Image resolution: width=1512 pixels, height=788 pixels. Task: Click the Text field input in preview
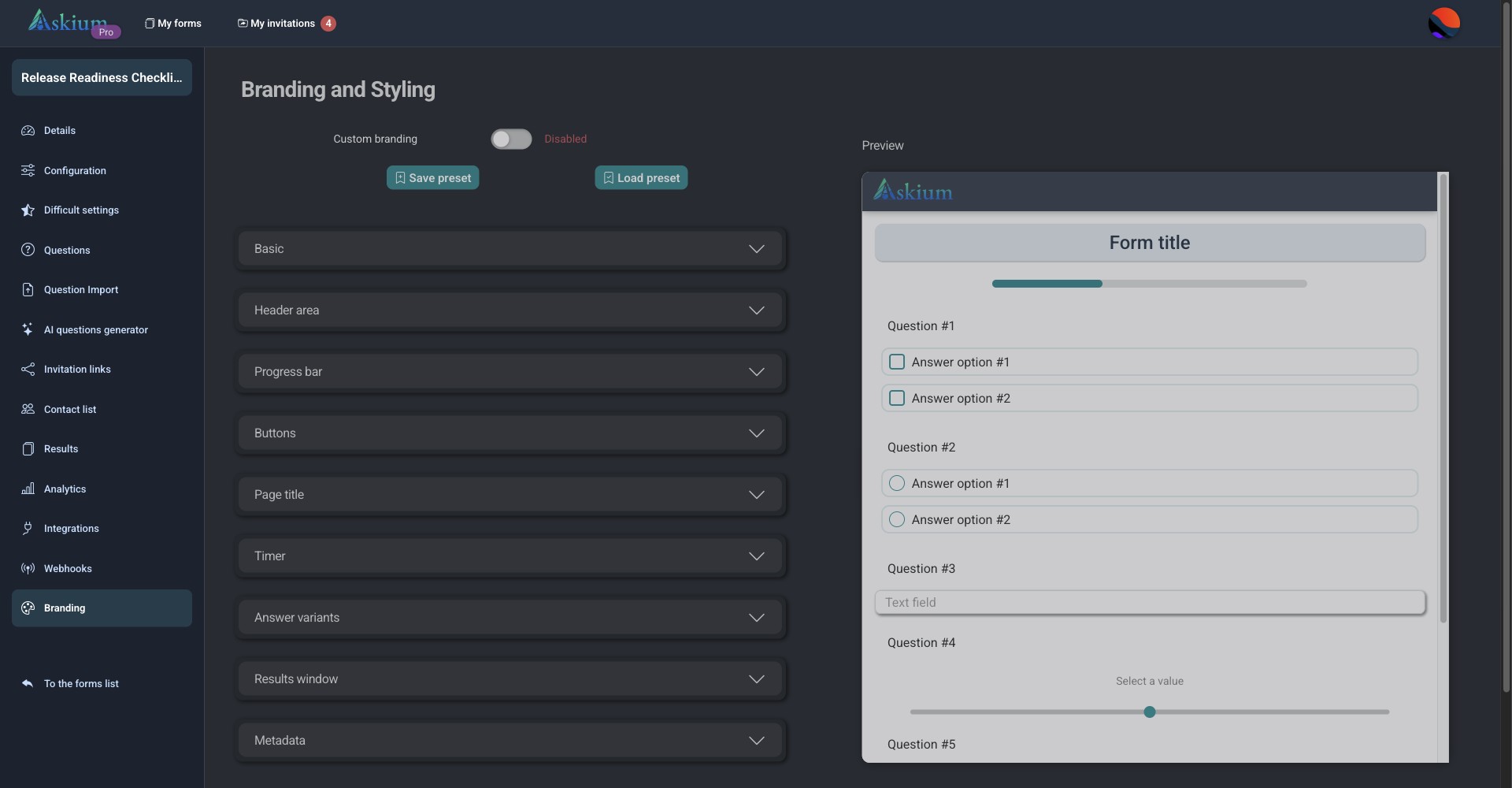pos(1150,603)
